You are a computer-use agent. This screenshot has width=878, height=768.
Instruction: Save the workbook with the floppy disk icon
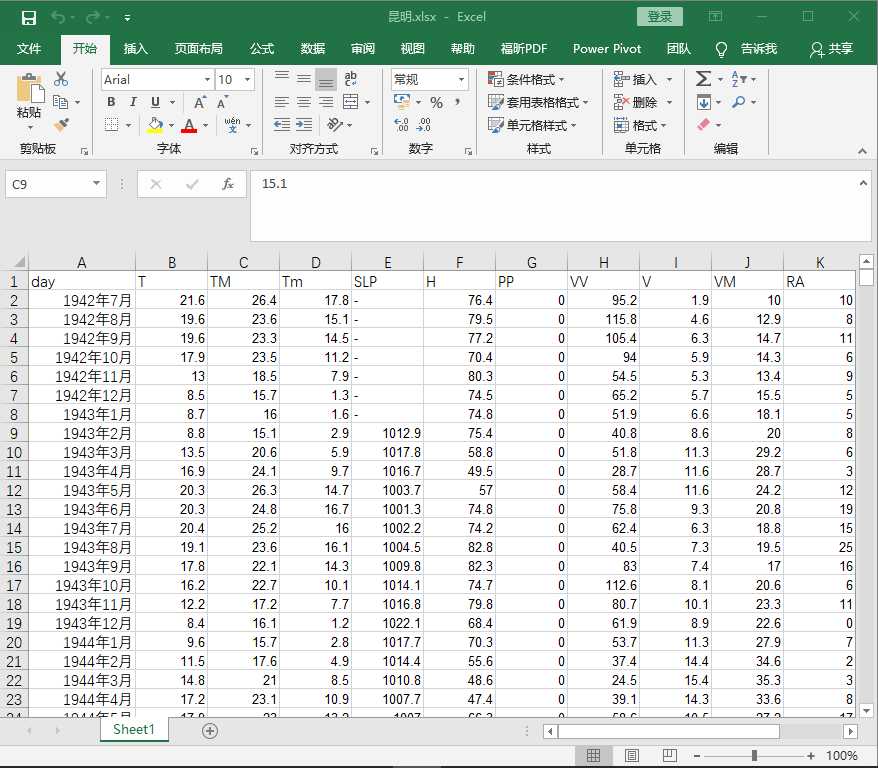[29, 18]
